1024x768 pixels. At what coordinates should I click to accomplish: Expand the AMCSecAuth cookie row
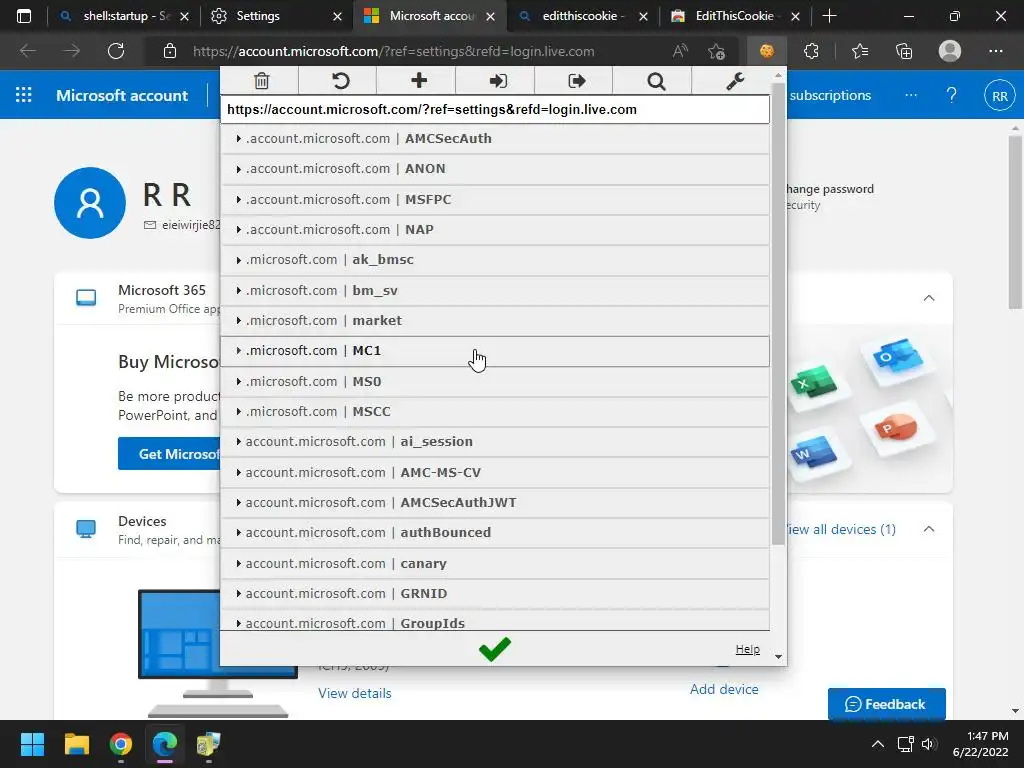tap(495, 138)
